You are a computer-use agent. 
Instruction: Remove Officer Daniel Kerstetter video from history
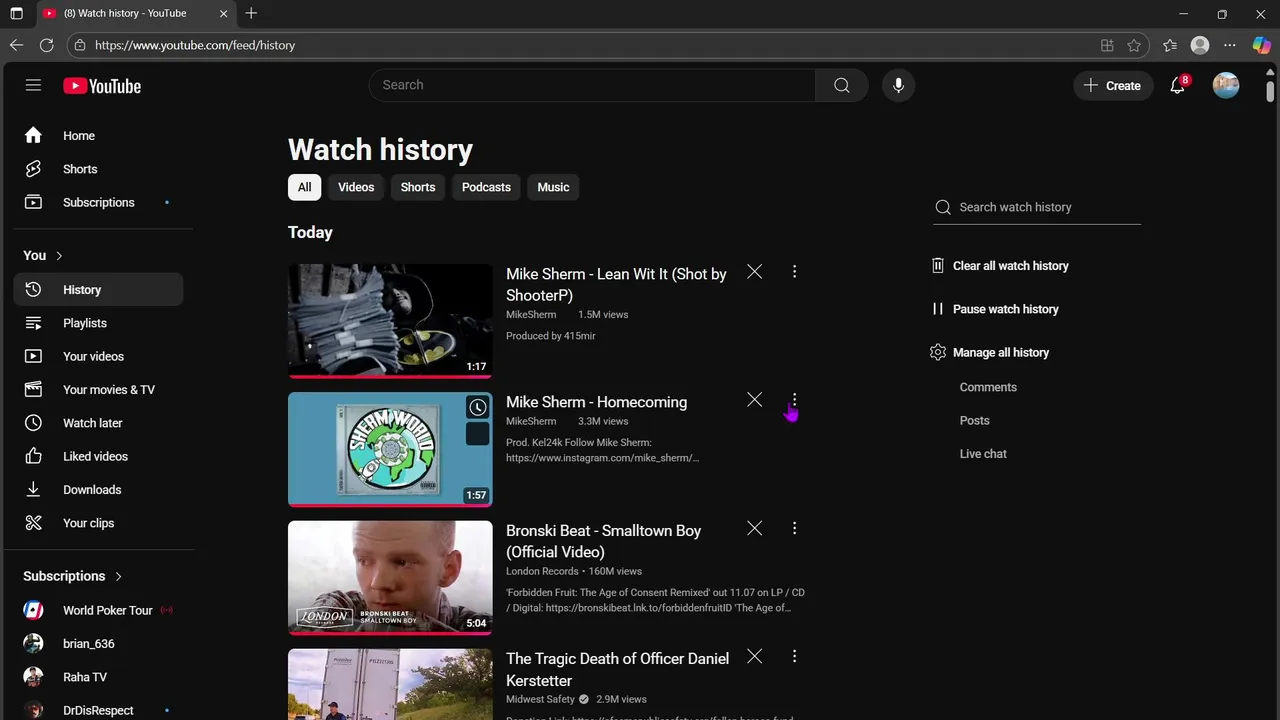click(x=755, y=656)
